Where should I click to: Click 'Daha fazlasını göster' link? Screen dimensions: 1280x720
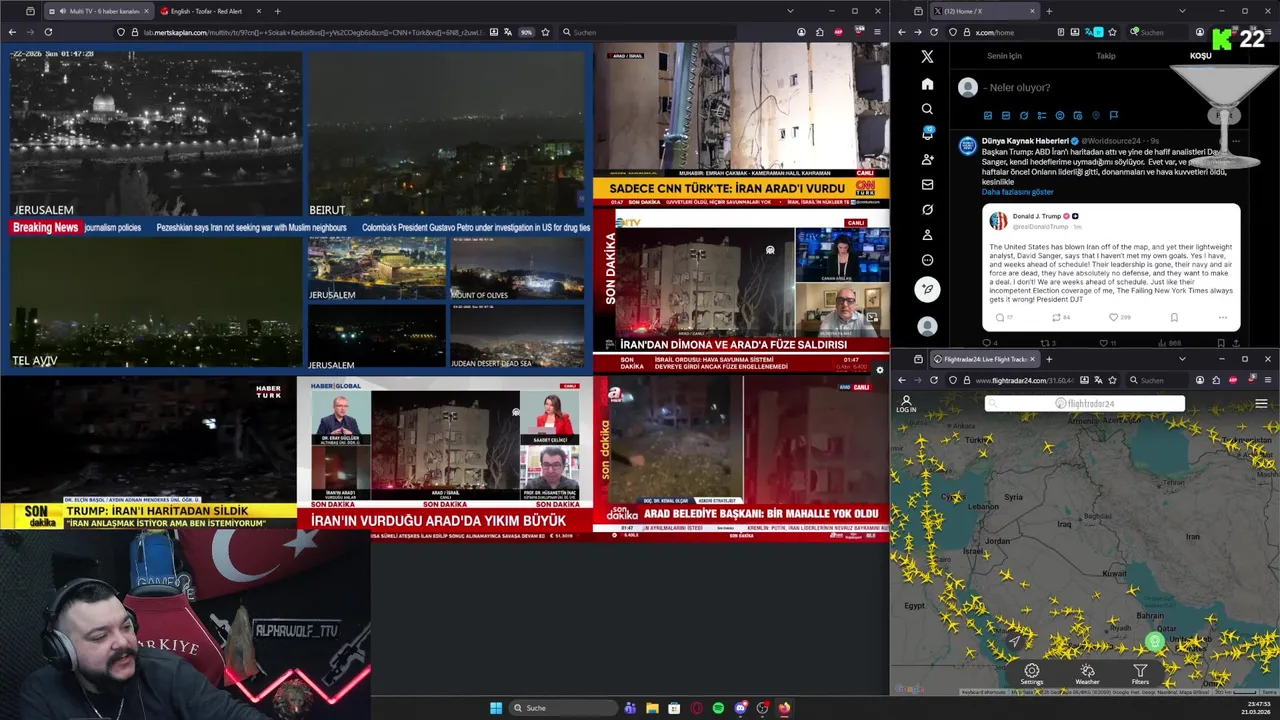(x=1017, y=192)
